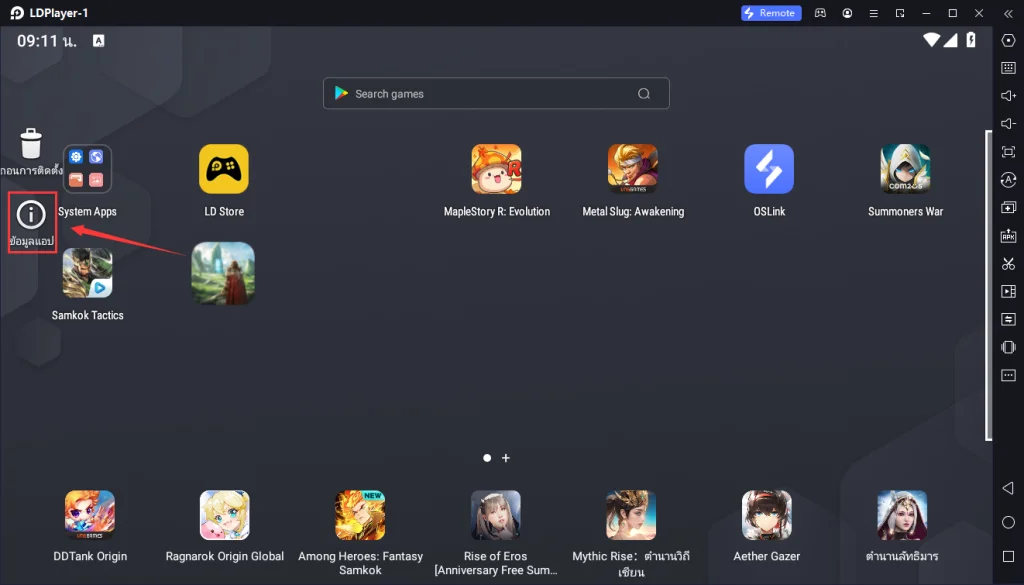
Task: Launch DDTank Origin
Action: [90, 515]
